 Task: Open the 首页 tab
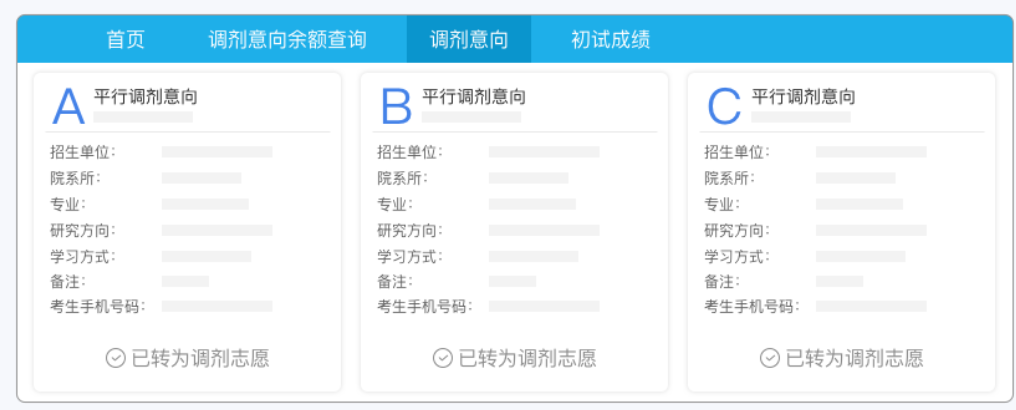click(x=126, y=40)
